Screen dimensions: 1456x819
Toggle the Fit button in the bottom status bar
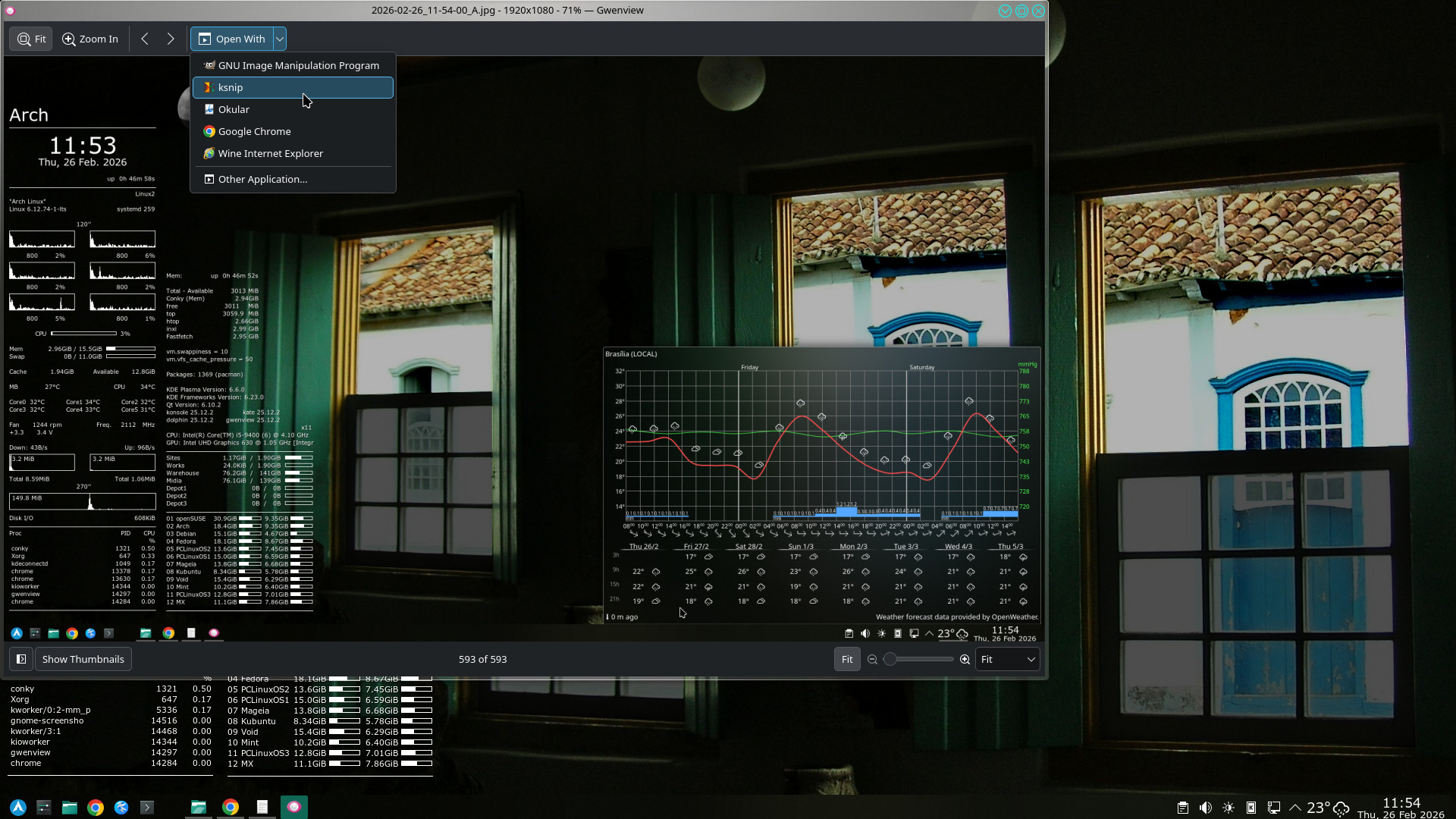tap(847, 660)
